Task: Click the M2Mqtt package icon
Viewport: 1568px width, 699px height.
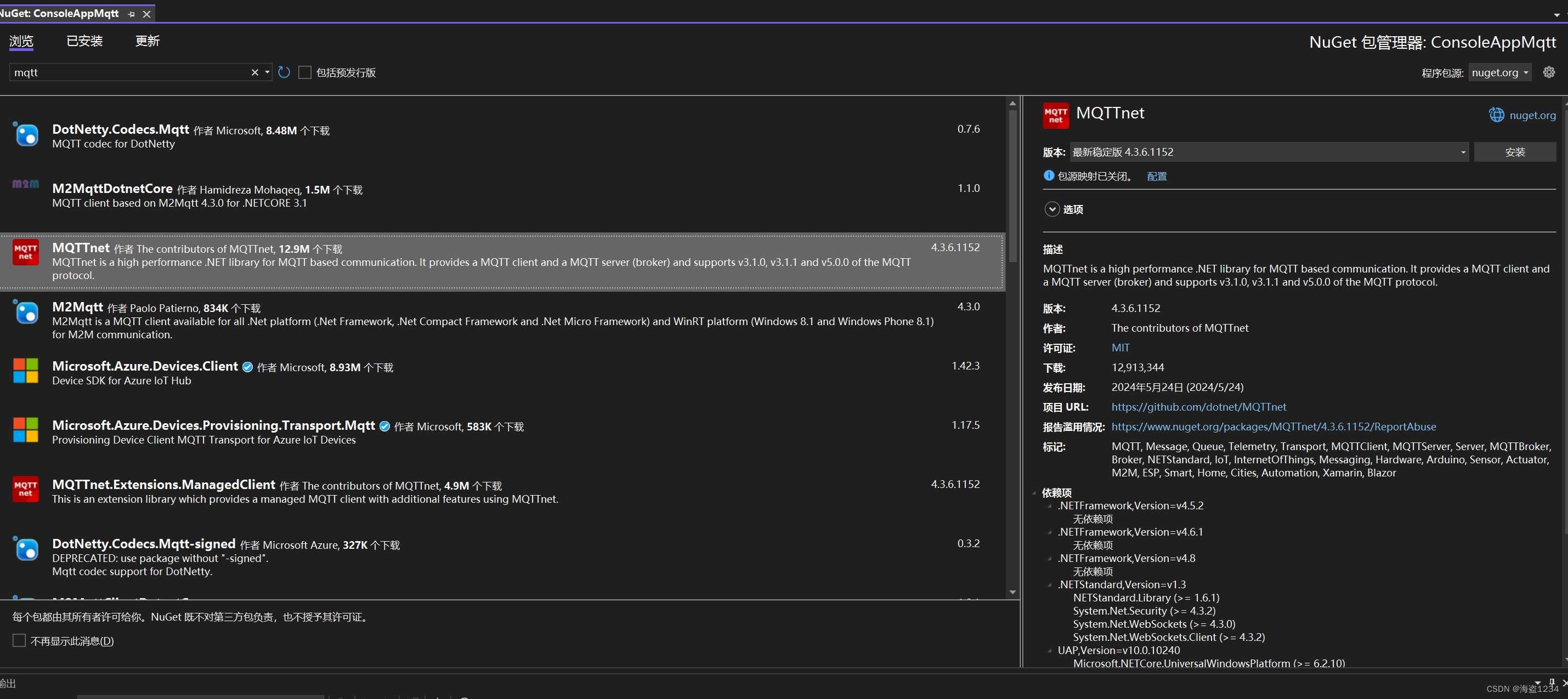Action: click(26, 311)
